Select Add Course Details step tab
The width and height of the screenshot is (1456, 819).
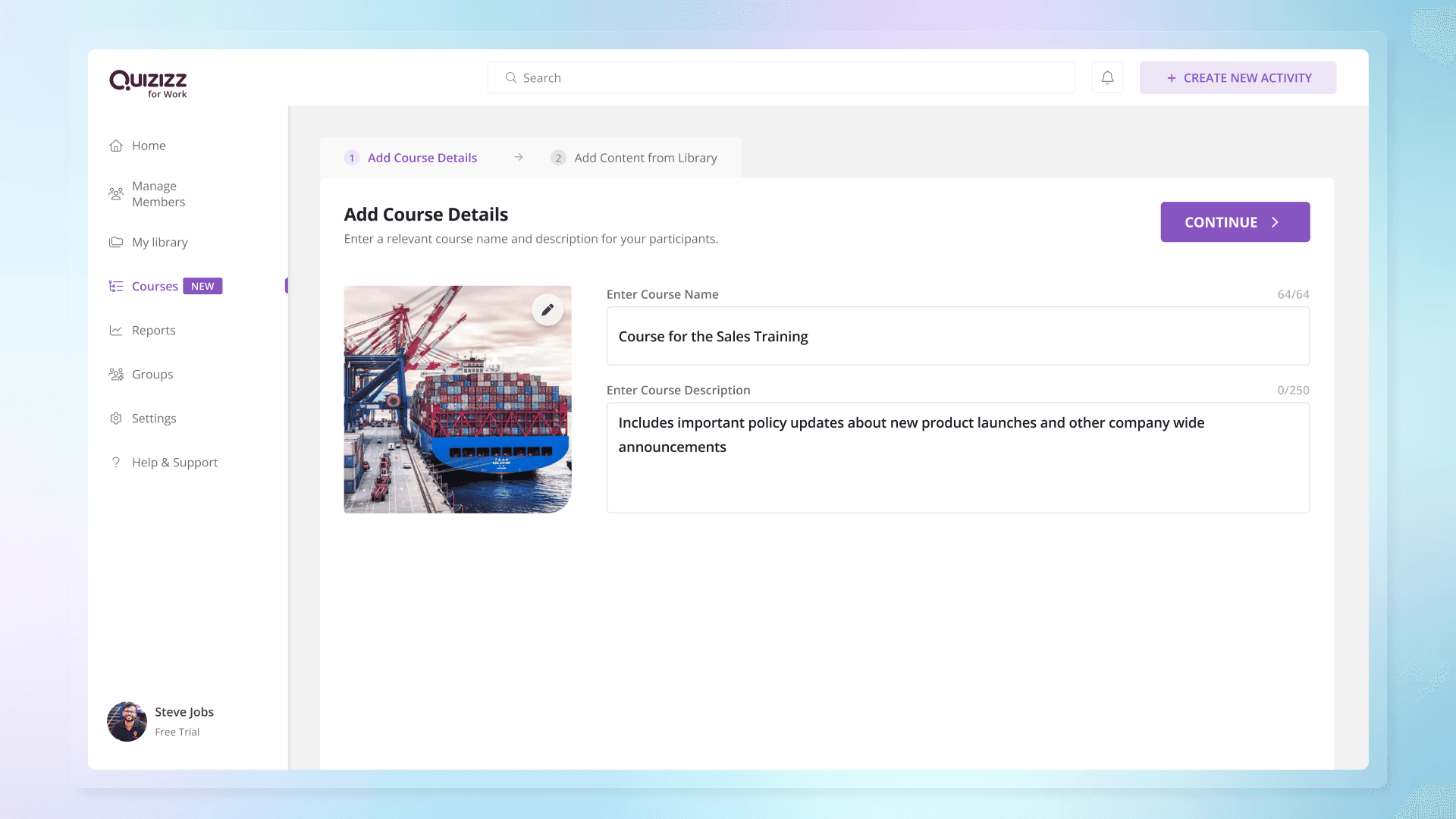[422, 158]
